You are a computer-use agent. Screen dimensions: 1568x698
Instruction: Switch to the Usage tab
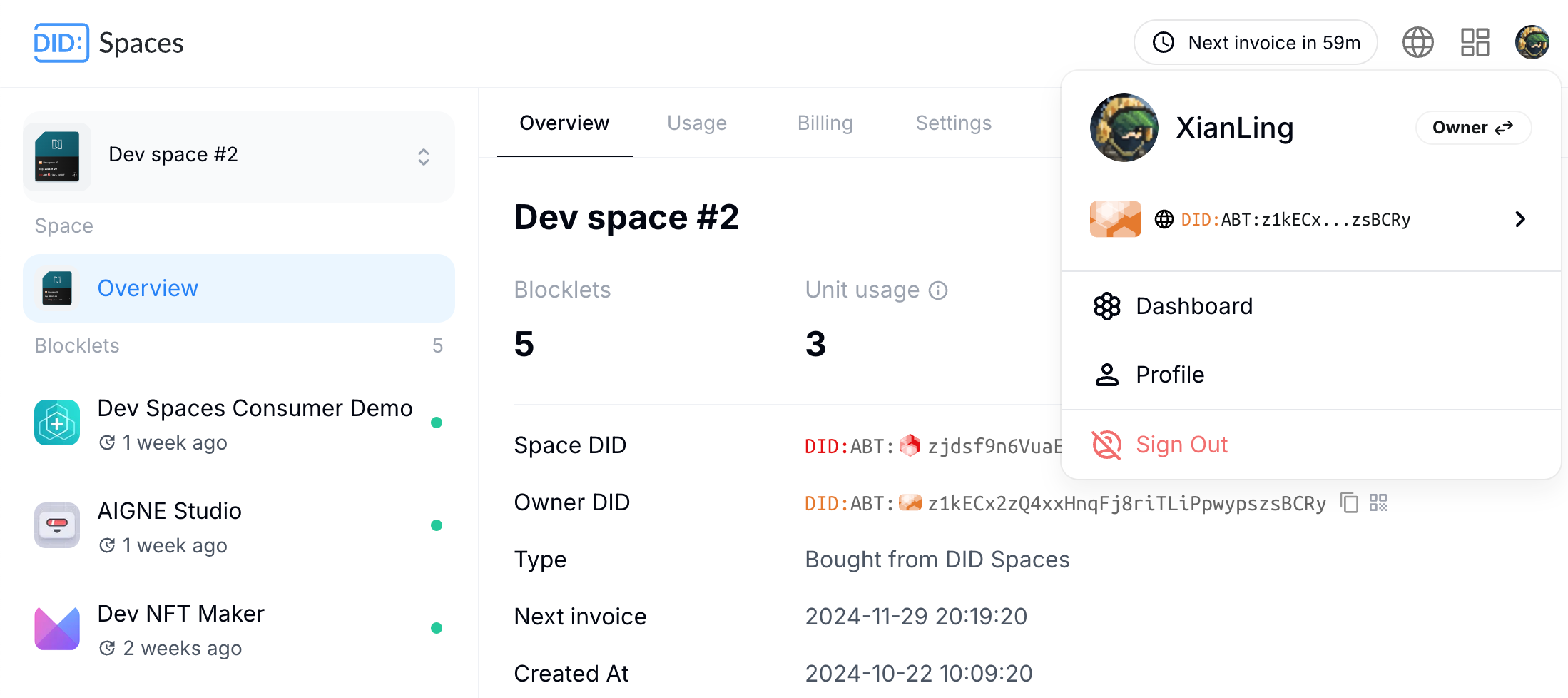coord(696,123)
